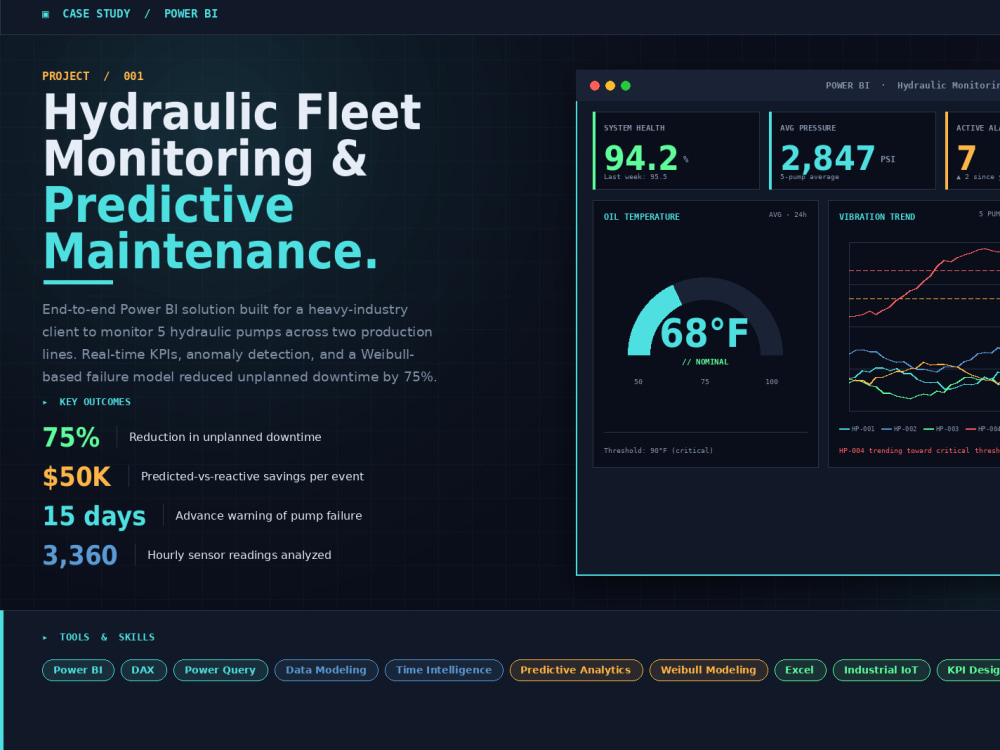Click the triangle marker before TOOLS & SKILLS
The height and width of the screenshot is (750, 1000).
(45, 637)
